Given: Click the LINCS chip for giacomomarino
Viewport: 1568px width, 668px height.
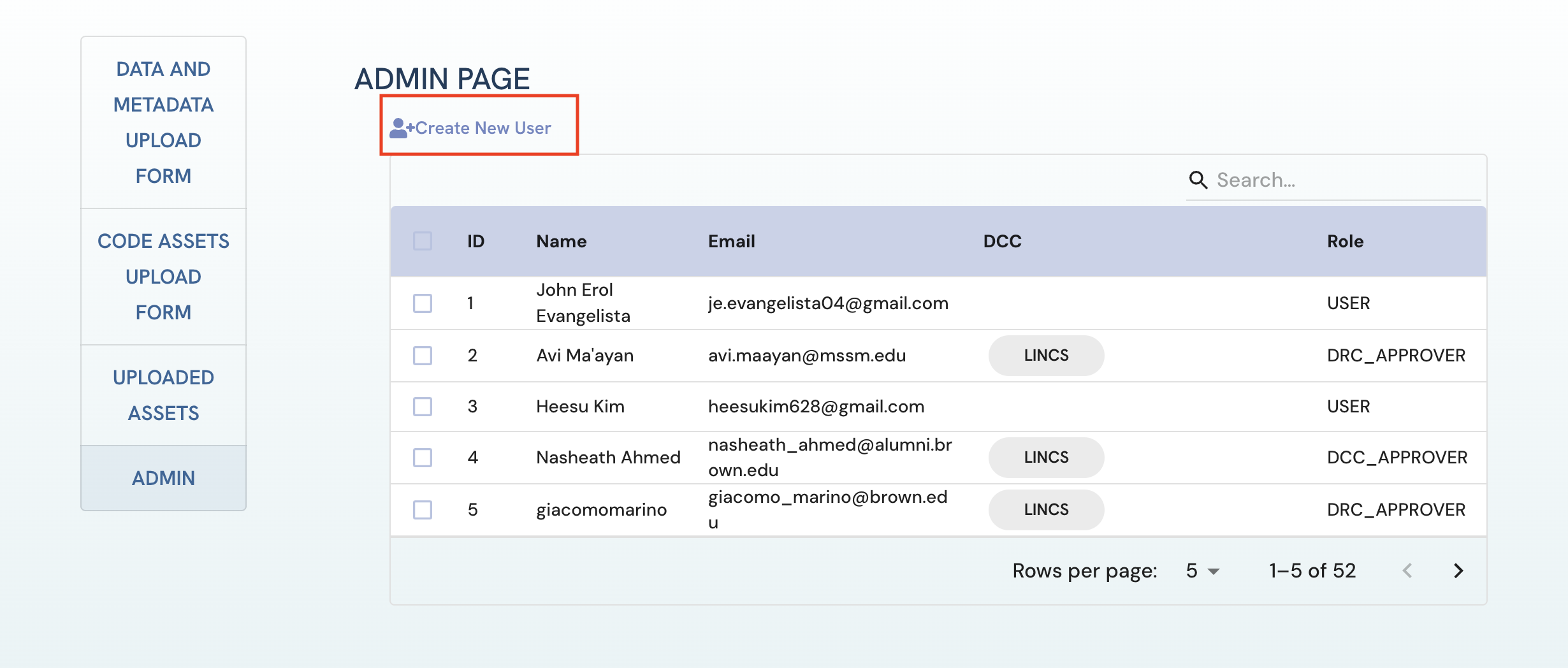Looking at the screenshot, I should click(1045, 510).
